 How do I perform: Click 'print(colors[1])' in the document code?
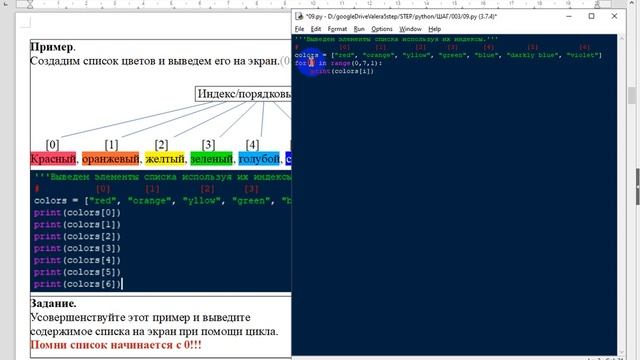pos(78,224)
